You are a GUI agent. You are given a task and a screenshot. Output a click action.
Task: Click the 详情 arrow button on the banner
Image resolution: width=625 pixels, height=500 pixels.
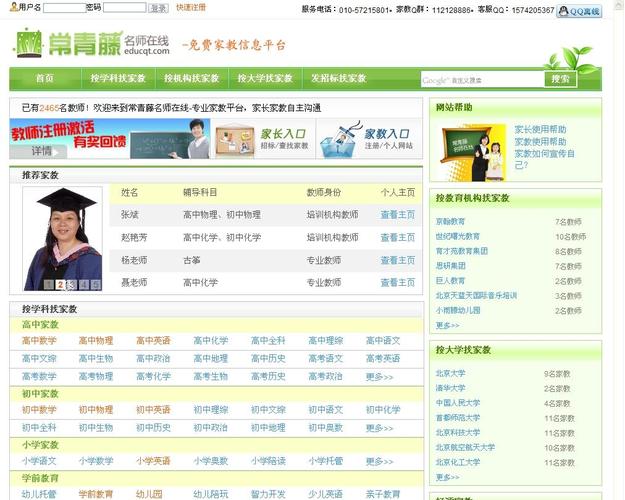coord(38,151)
